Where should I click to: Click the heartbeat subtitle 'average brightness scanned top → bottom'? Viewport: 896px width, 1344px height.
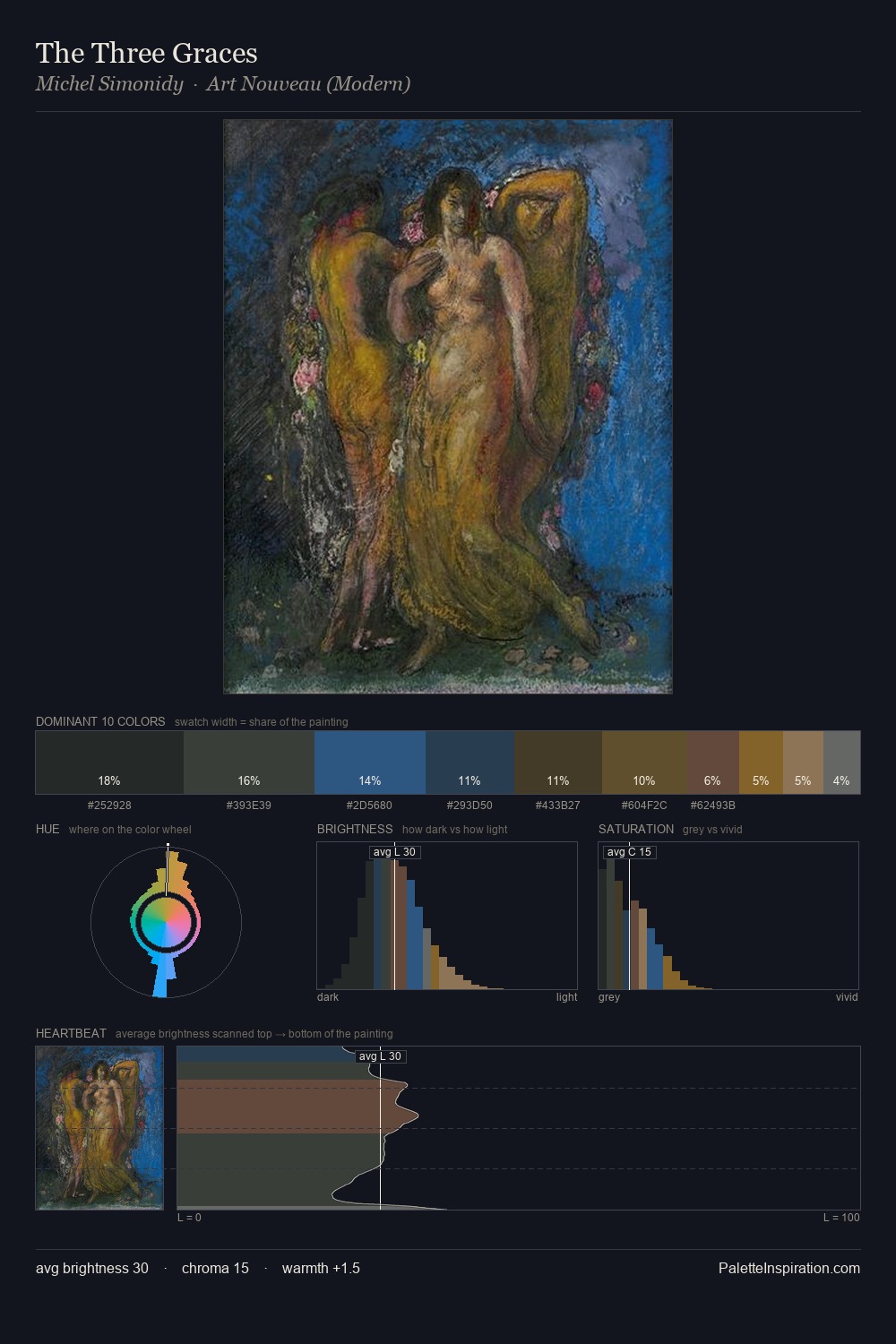click(x=254, y=1034)
